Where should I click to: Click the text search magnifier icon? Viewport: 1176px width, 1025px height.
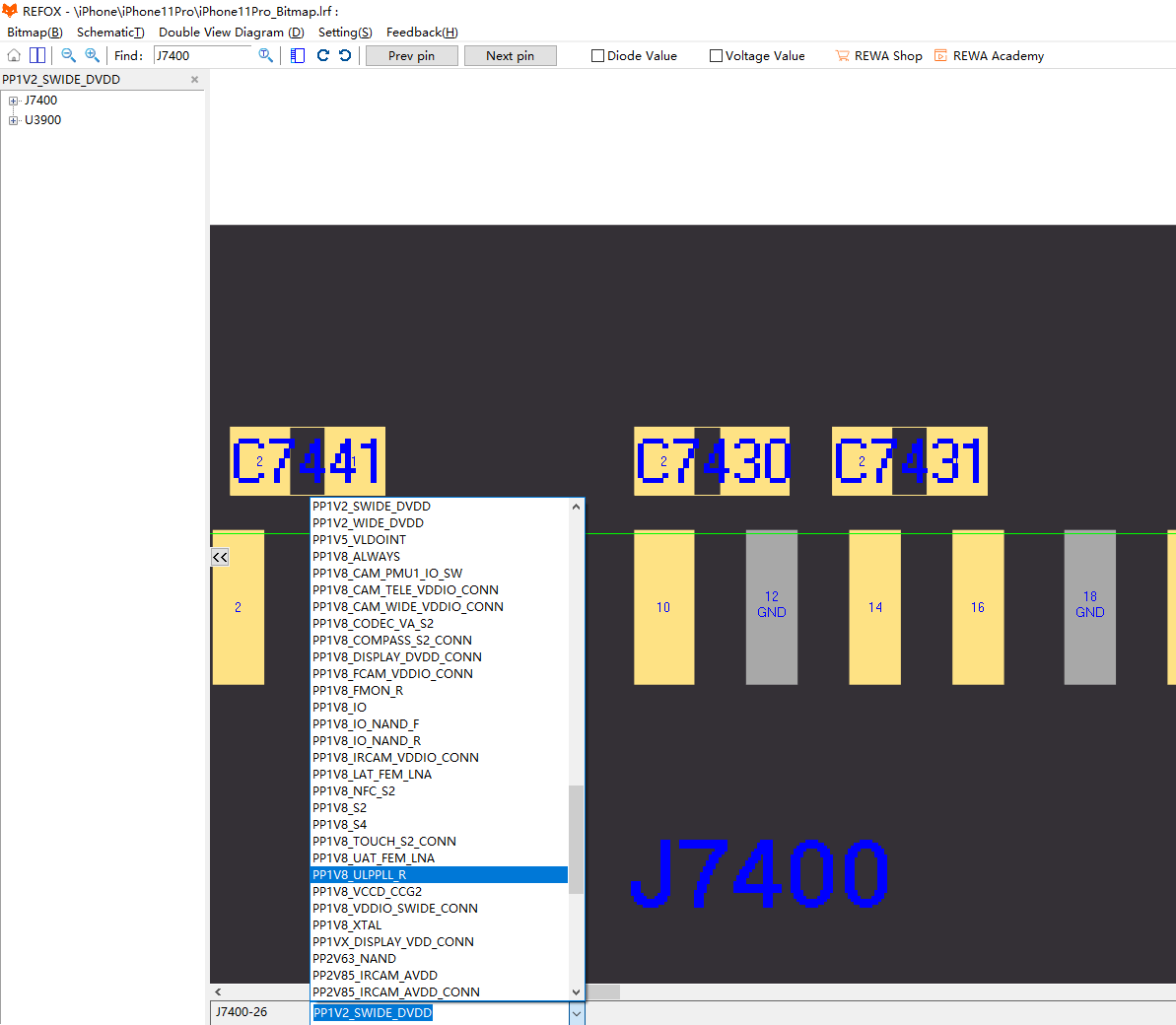(x=265, y=55)
